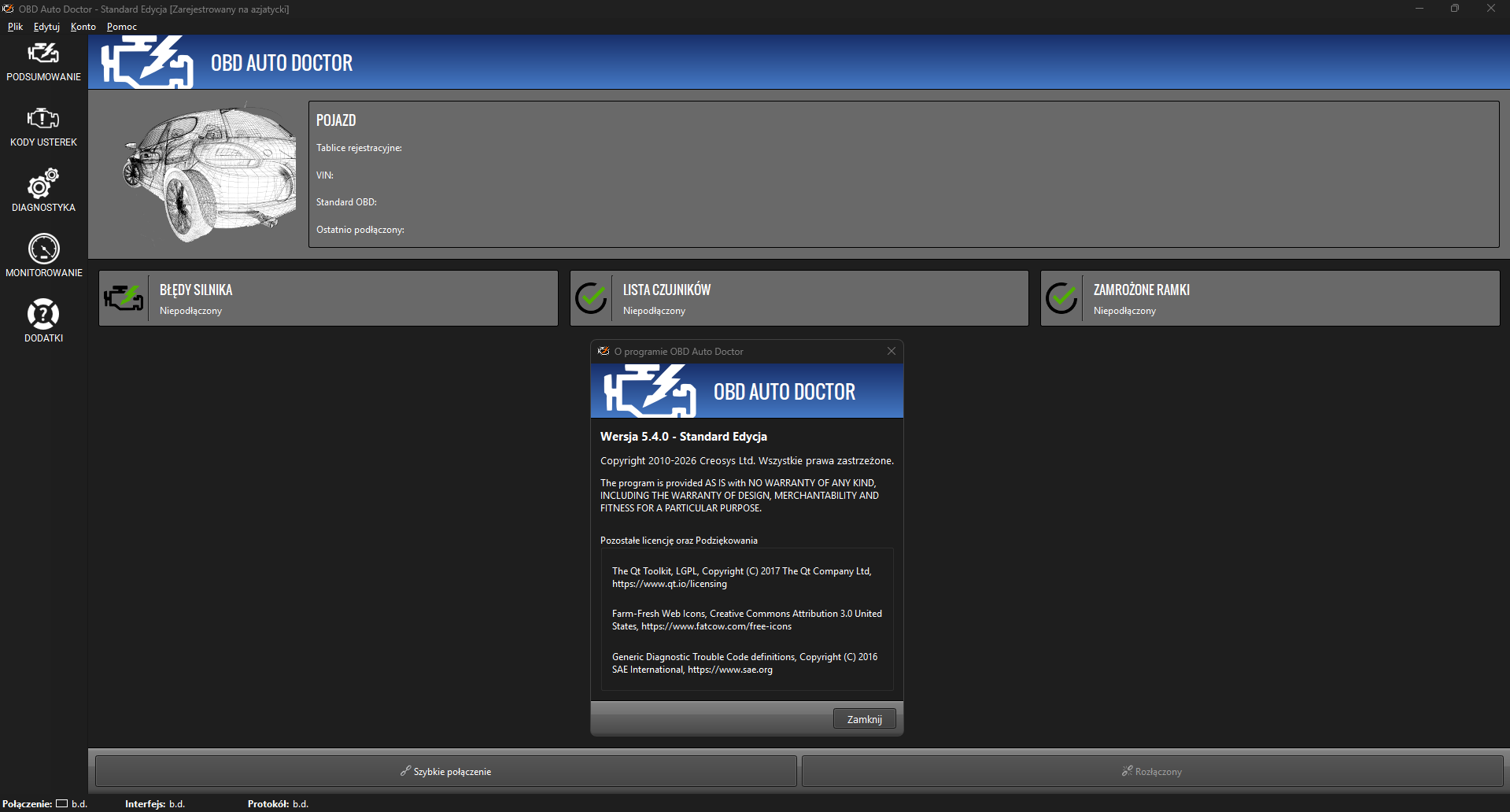The image size is (1510, 812).
Task: Click the Zamrożone Ramki checkmark icon
Action: click(x=1061, y=298)
